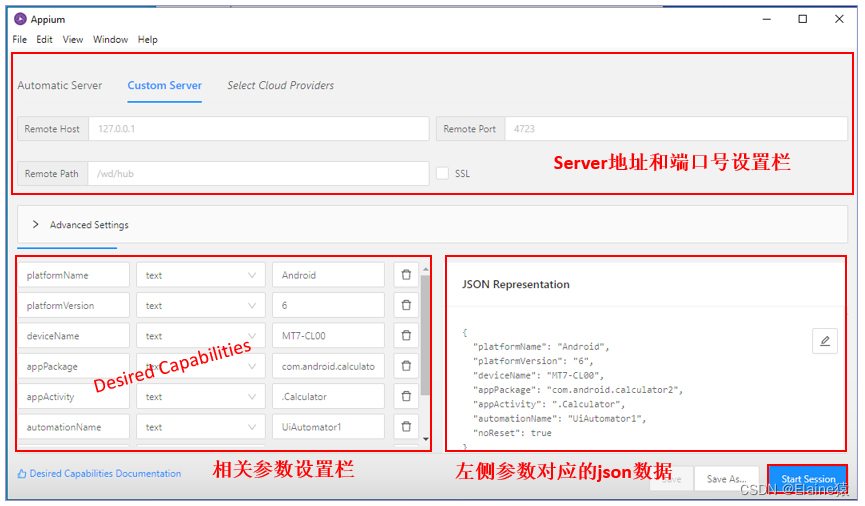
Task: Open the Window menu
Action: (110, 40)
